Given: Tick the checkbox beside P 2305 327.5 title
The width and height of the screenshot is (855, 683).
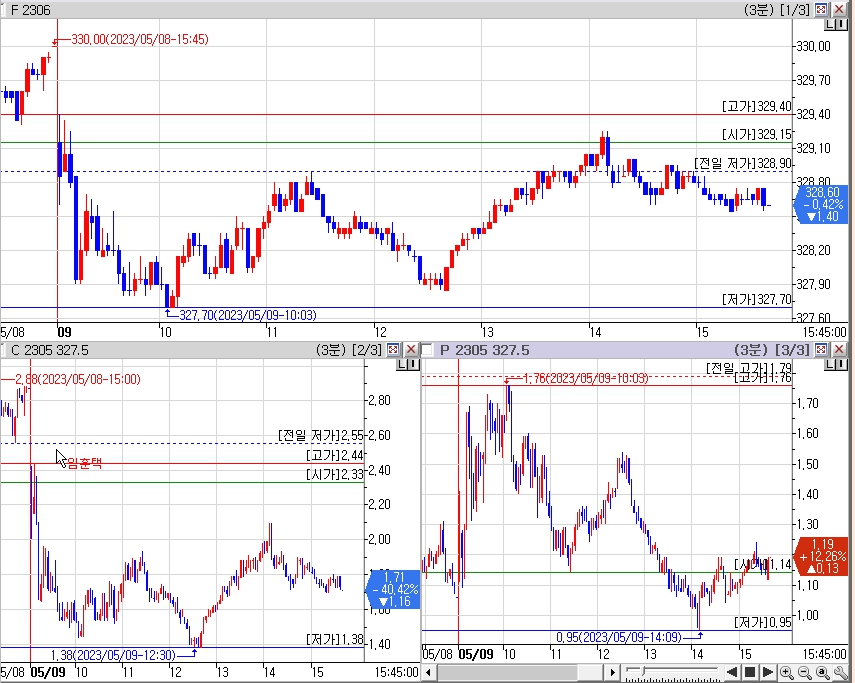Looking at the screenshot, I should (428, 349).
